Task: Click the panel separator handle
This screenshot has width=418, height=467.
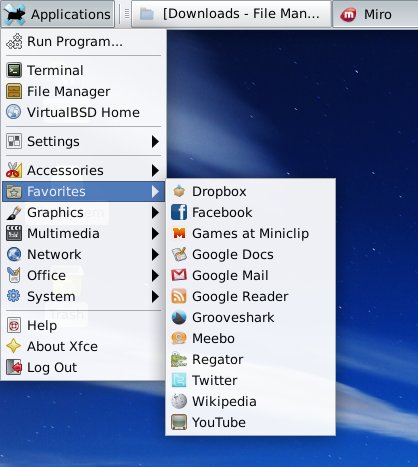Action: 127,14
